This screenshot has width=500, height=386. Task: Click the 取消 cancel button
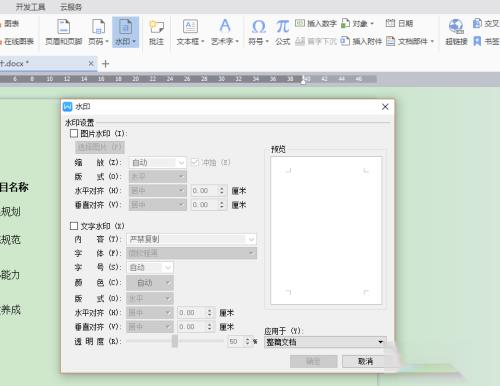[366, 361]
